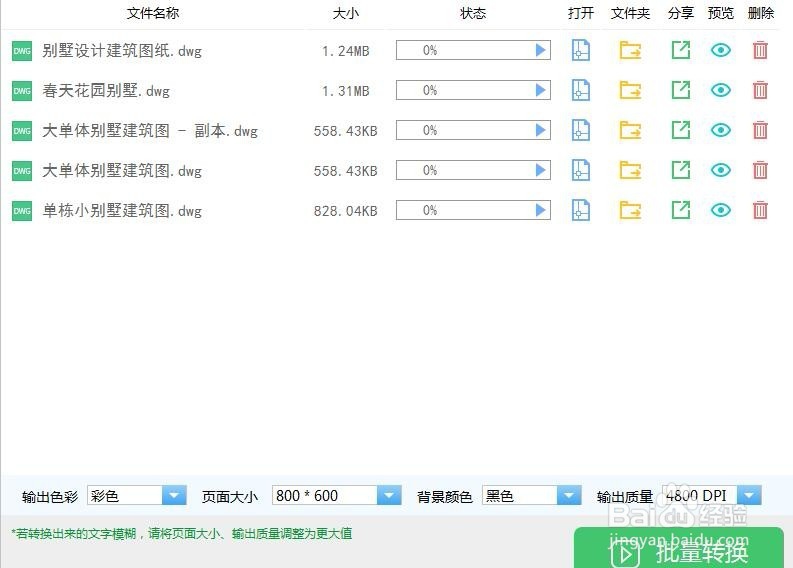This screenshot has width=793, height=568.
Task: Click the DWG file icon of 春天花园别墅.dwg
Action: pyautogui.click(x=22, y=91)
